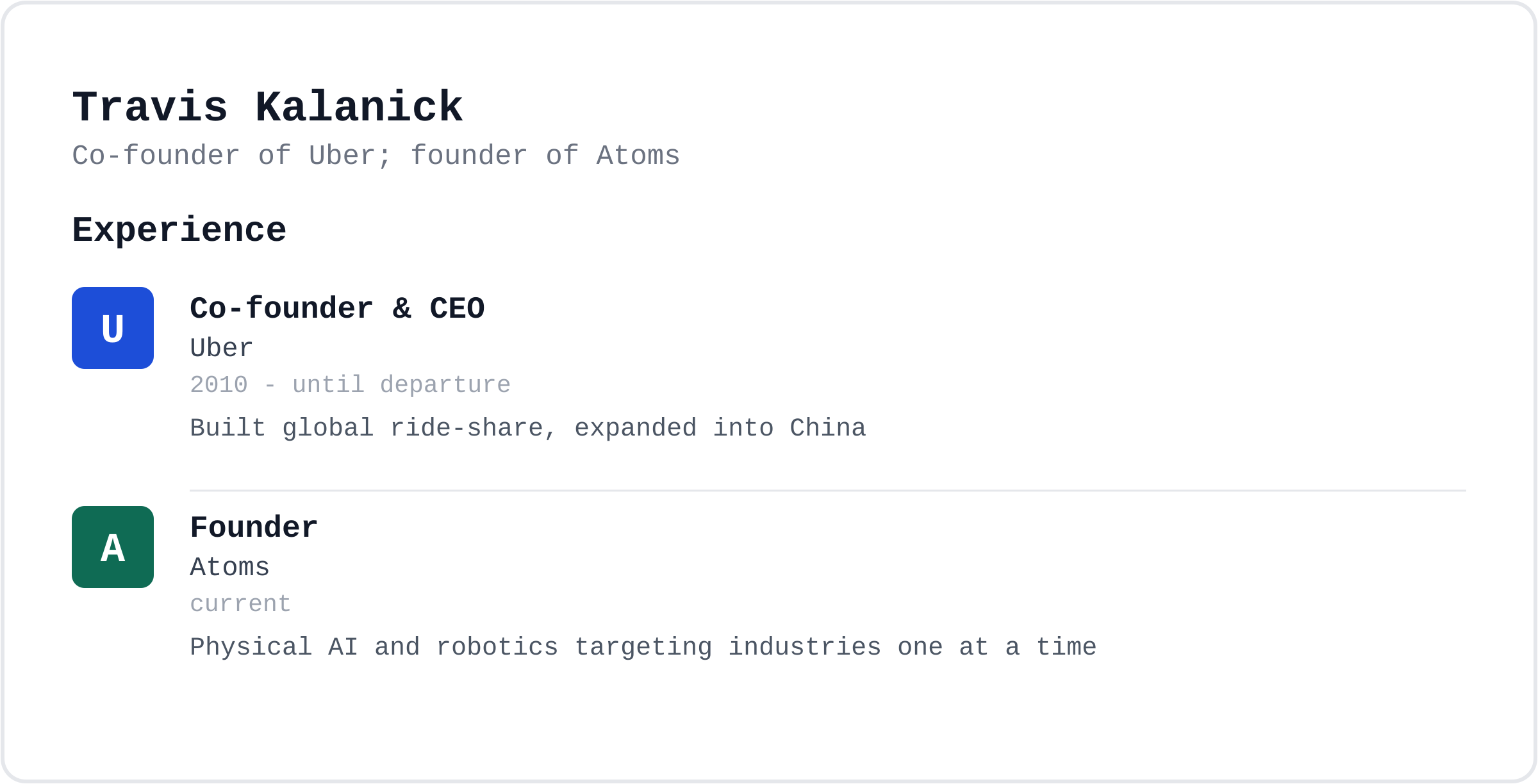Screen dimensions: 1538x784
Task: Click the 'CEO' text in the Uber role title
Action: [x=457, y=309]
